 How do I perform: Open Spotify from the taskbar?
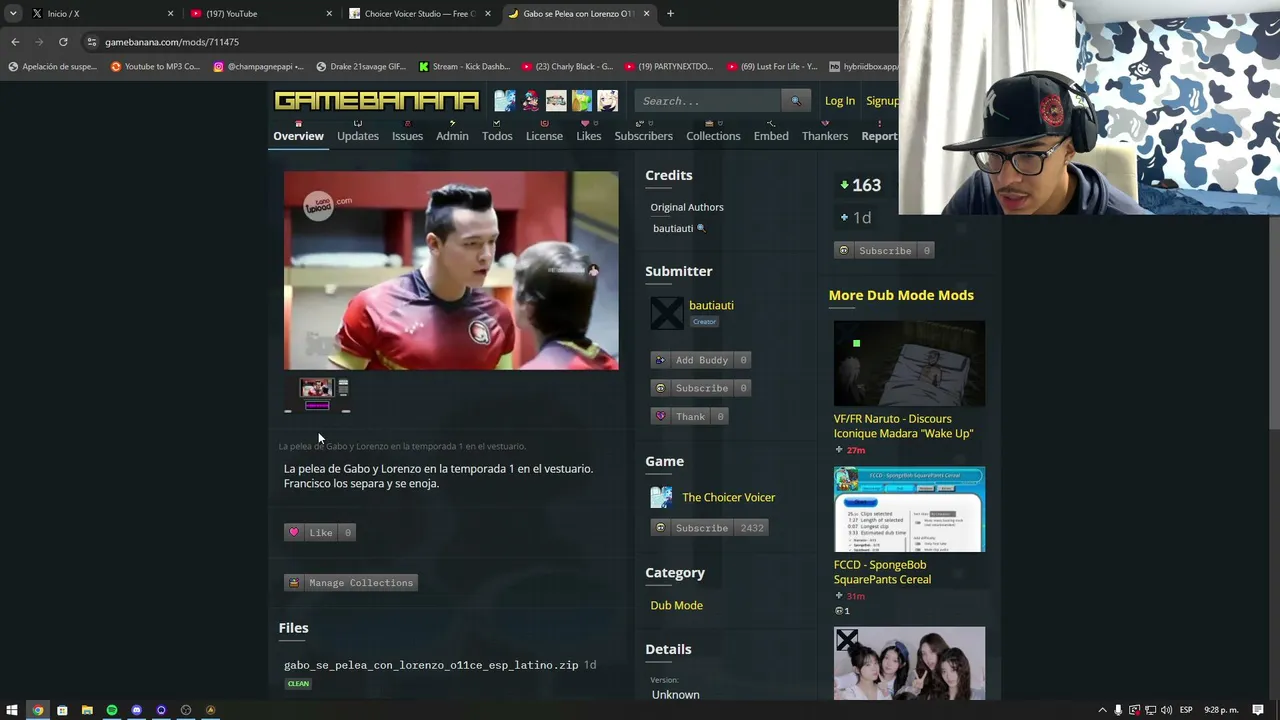coord(112,710)
